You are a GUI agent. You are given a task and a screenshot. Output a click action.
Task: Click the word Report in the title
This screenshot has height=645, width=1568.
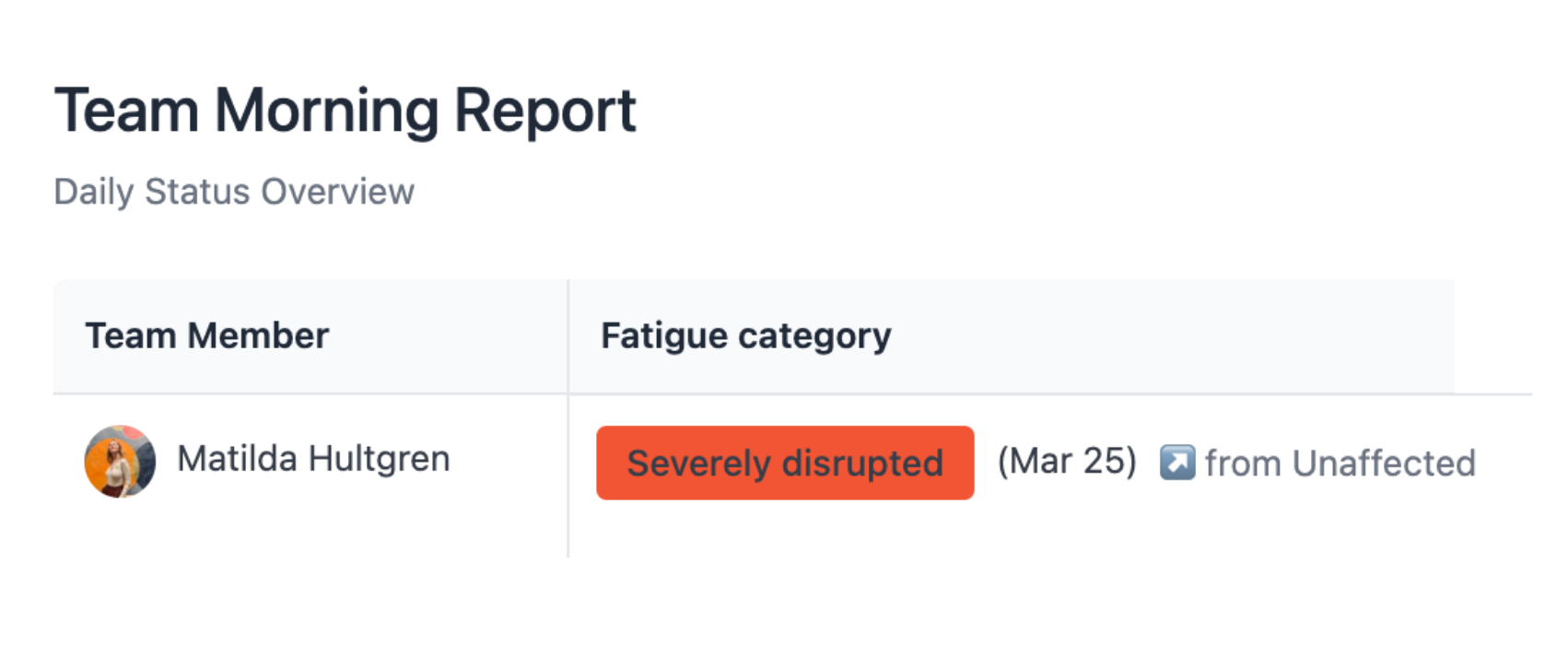545,111
